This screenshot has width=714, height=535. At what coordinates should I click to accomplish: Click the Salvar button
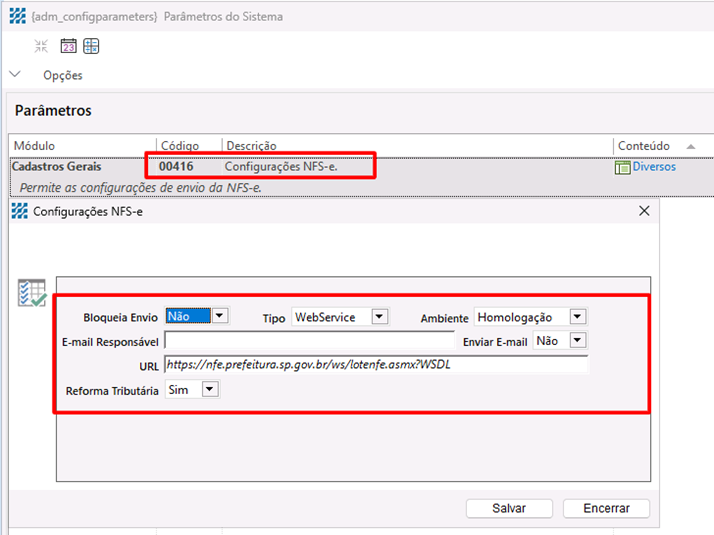click(509, 508)
